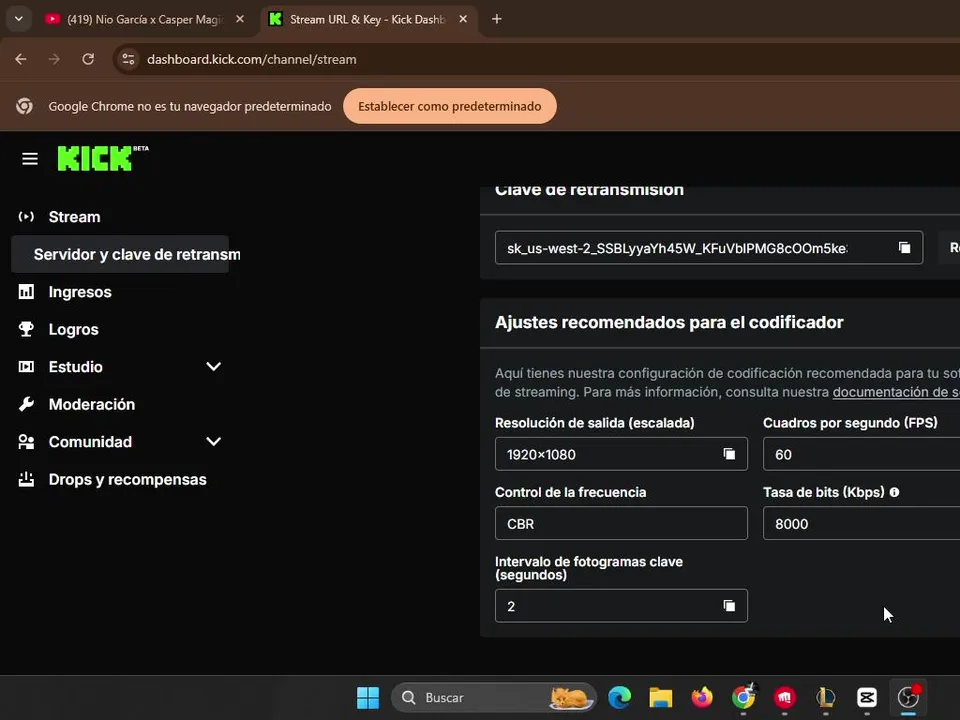
Task: Open the Stream section in sidebar
Action: pyautogui.click(x=74, y=217)
